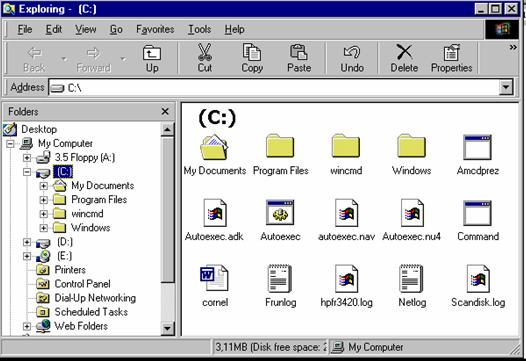Select Printers in the folder tree
Viewport: 526px width, 361px height.
coord(70,270)
